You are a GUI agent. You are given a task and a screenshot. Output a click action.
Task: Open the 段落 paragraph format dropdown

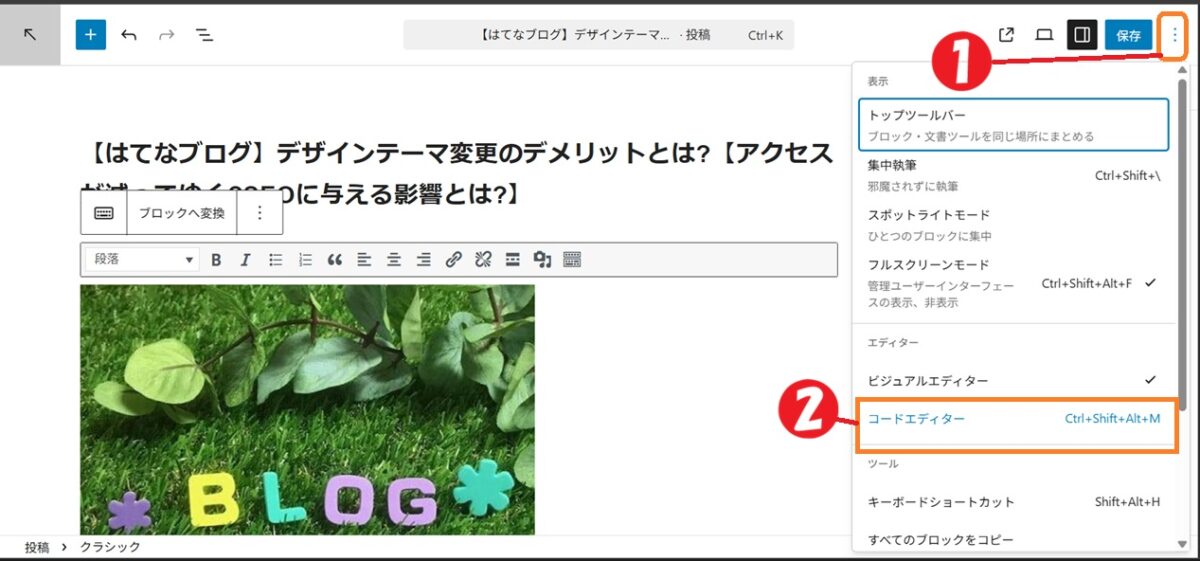click(x=142, y=260)
